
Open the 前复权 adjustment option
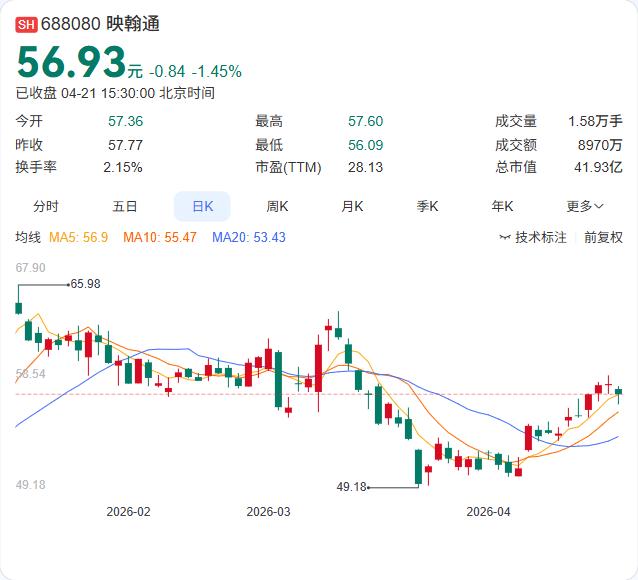click(603, 237)
